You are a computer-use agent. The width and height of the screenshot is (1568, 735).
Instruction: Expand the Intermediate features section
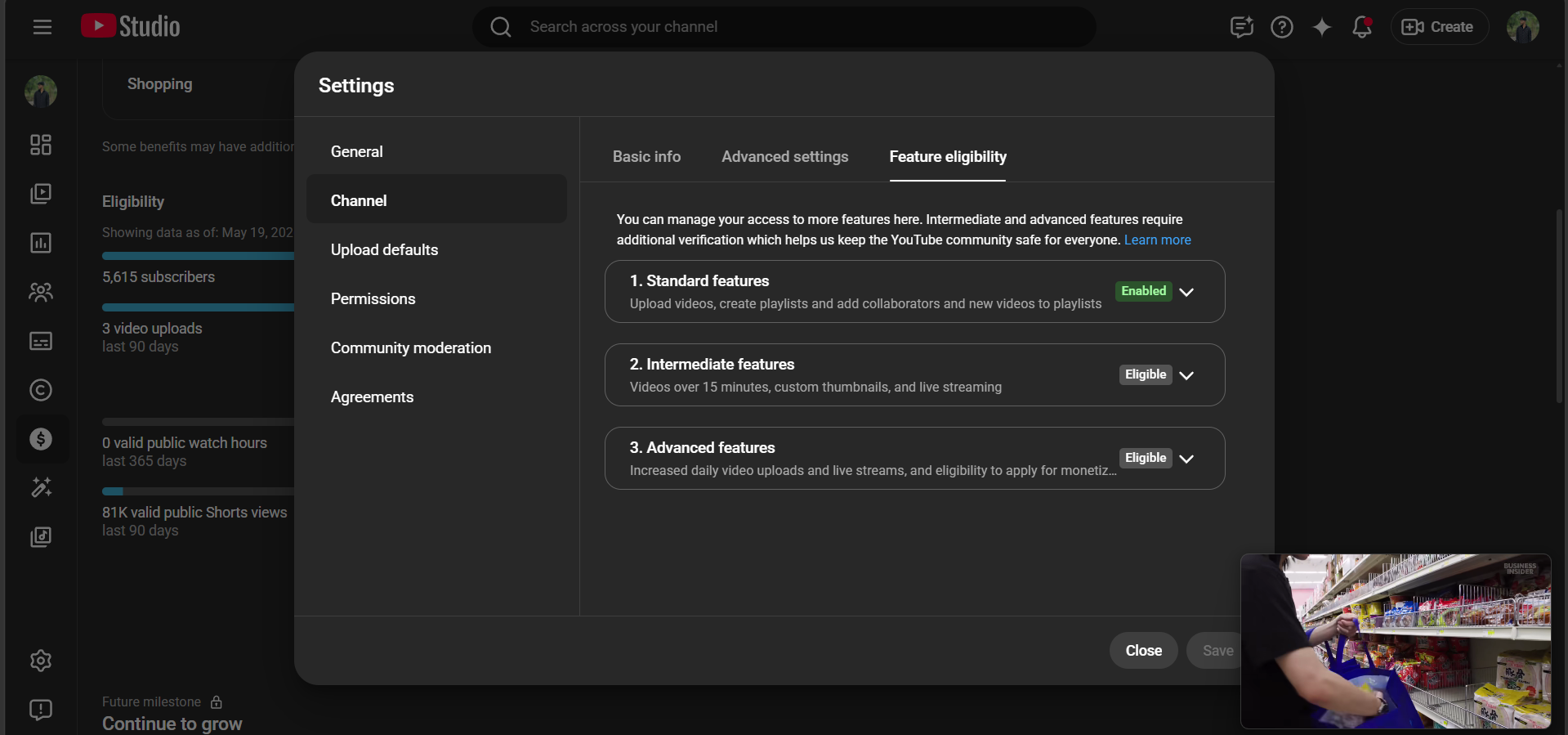(x=1186, y=375)
